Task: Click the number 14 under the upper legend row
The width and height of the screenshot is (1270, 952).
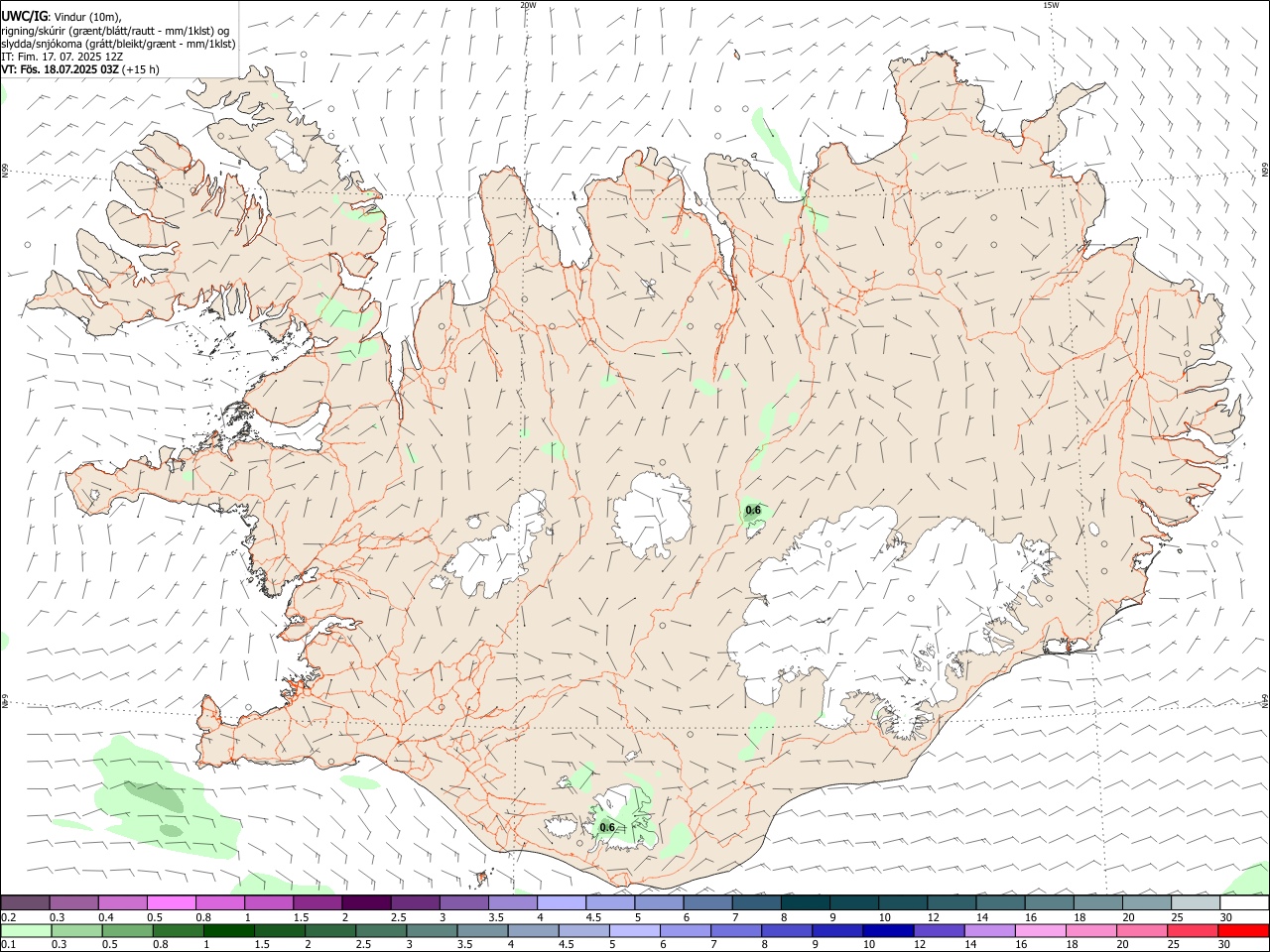Action: click(982, 917)
